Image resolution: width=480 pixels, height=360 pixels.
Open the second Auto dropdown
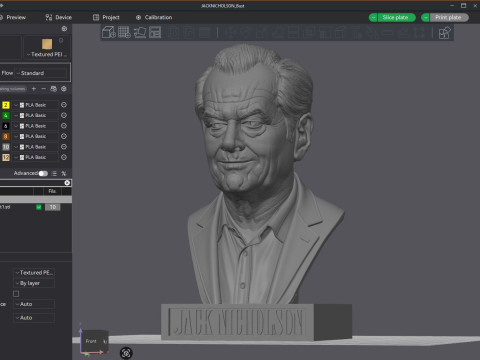(34, 318)
